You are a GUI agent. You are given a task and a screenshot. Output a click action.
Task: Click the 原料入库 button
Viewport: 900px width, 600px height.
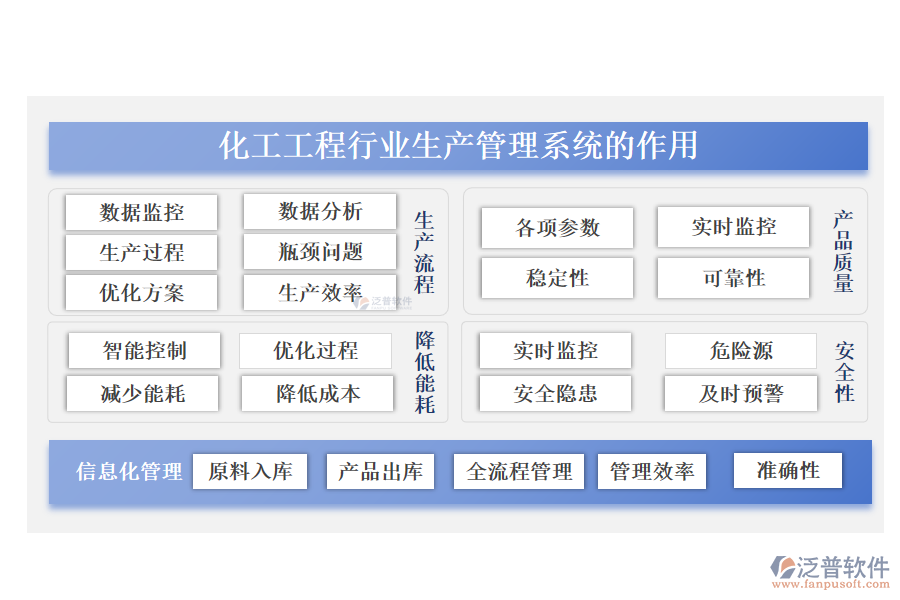pos(249,470)
